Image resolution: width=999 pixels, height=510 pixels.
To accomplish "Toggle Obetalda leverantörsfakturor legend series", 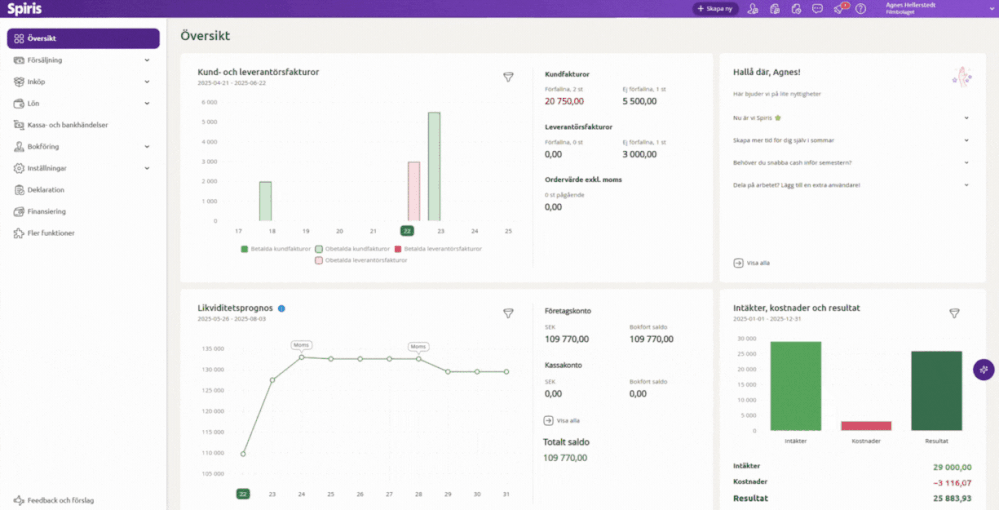I will click(x=361, y=260).
